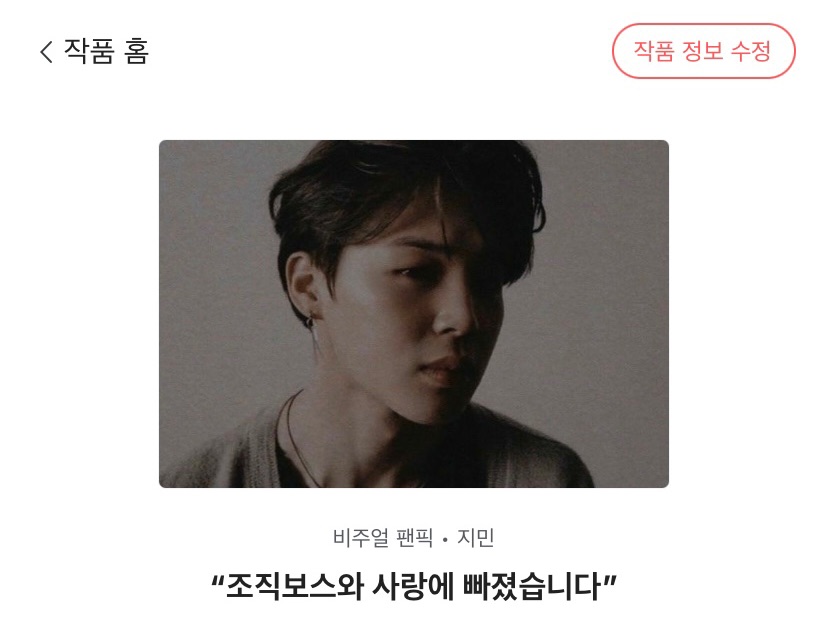
Task: Select the 비주얼 팬픽 category label
Action: click(383, 538)
